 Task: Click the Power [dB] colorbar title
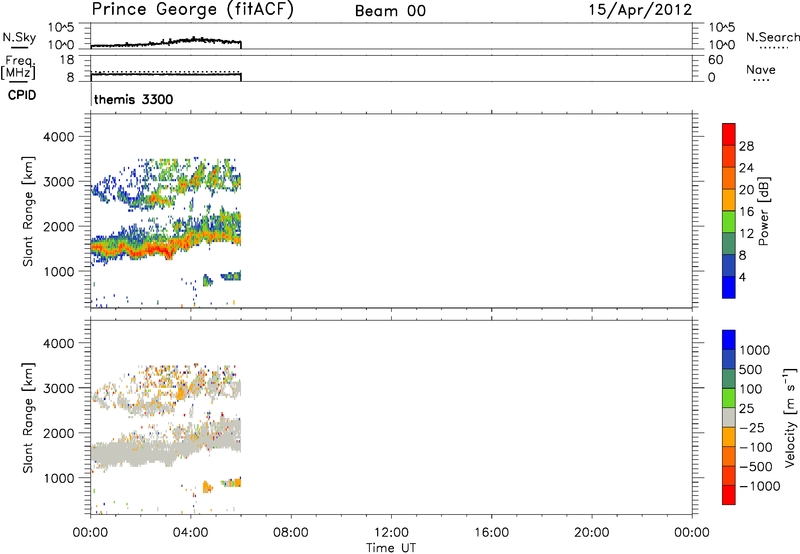[763, 211]
